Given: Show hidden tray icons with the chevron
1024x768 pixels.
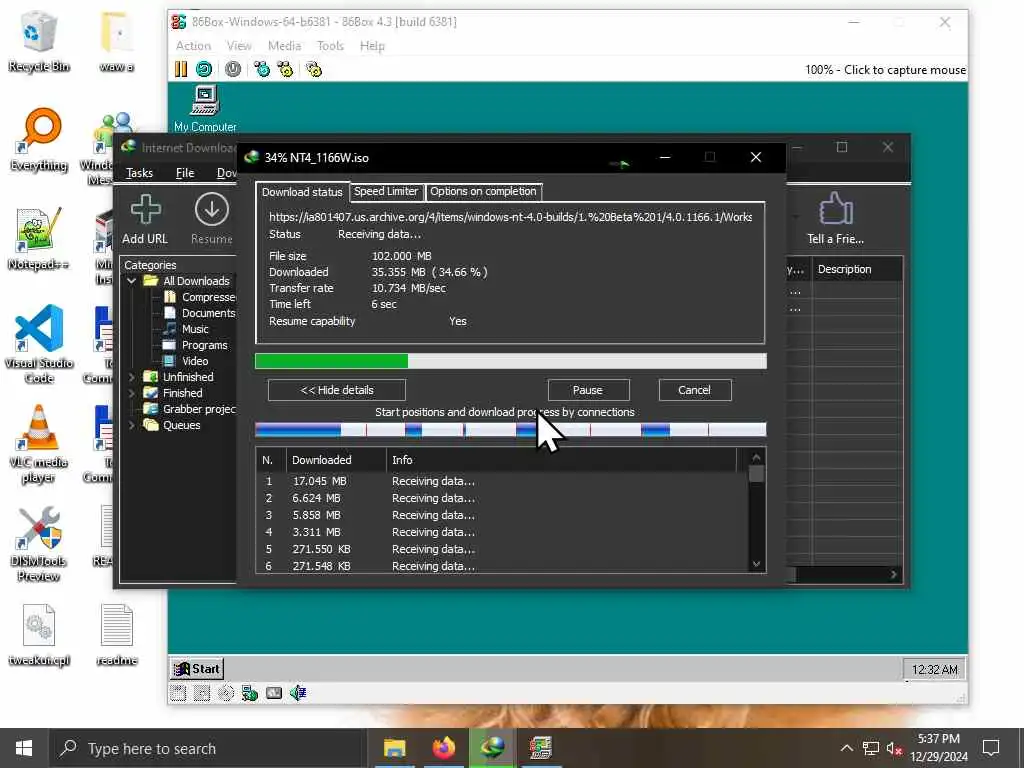Looking at the screenshot, I should (x=846, y=748).
